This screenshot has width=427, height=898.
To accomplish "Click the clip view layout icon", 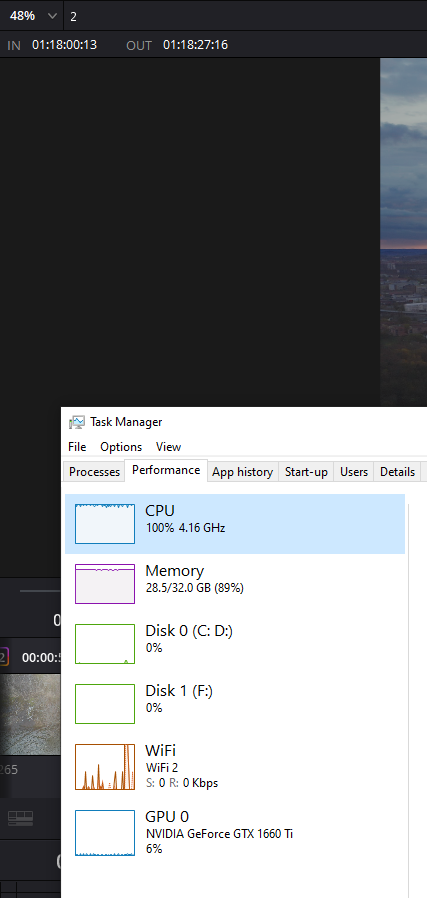I will click(21, 818).
